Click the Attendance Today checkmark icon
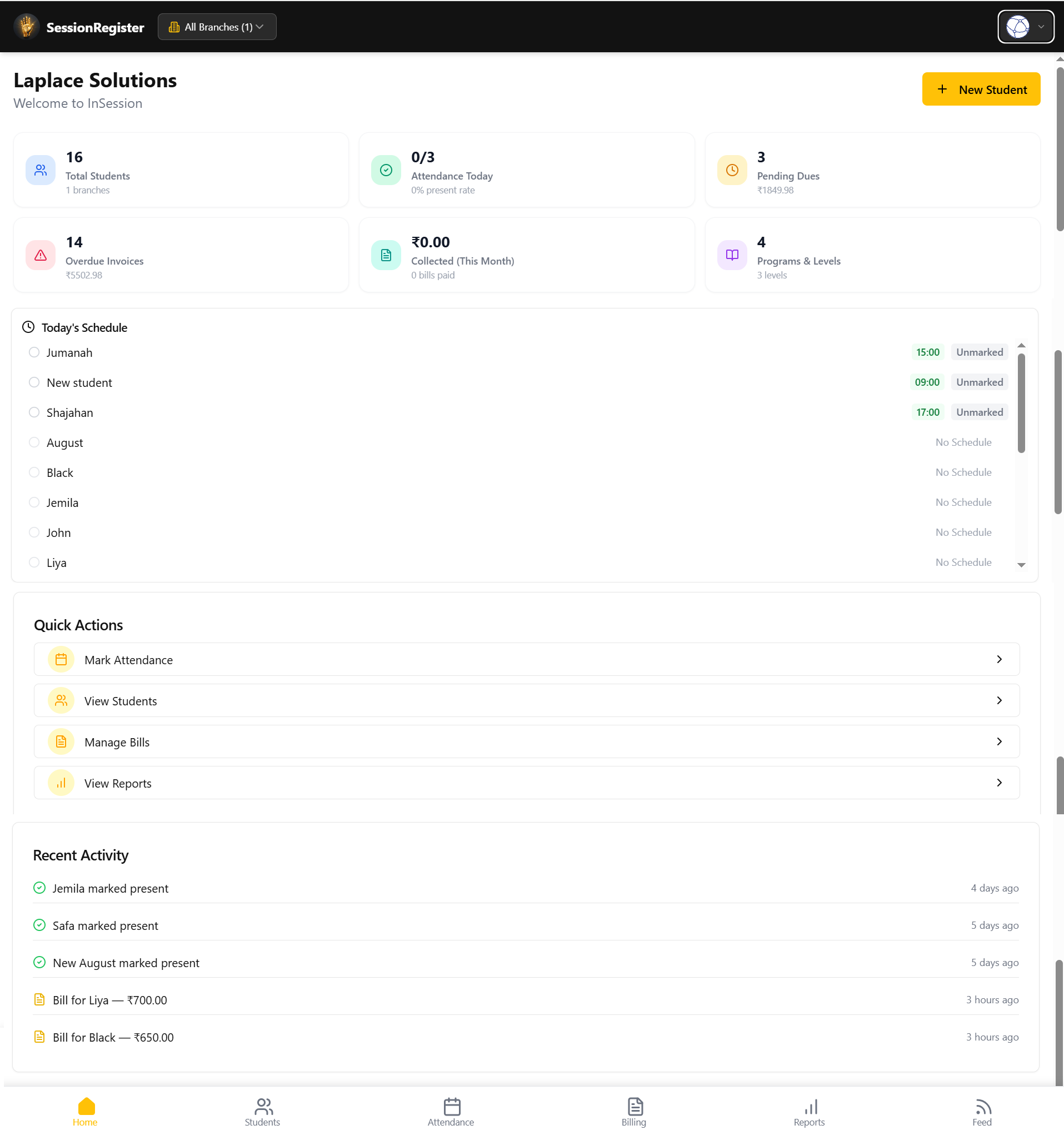 (x=386, y=171)
